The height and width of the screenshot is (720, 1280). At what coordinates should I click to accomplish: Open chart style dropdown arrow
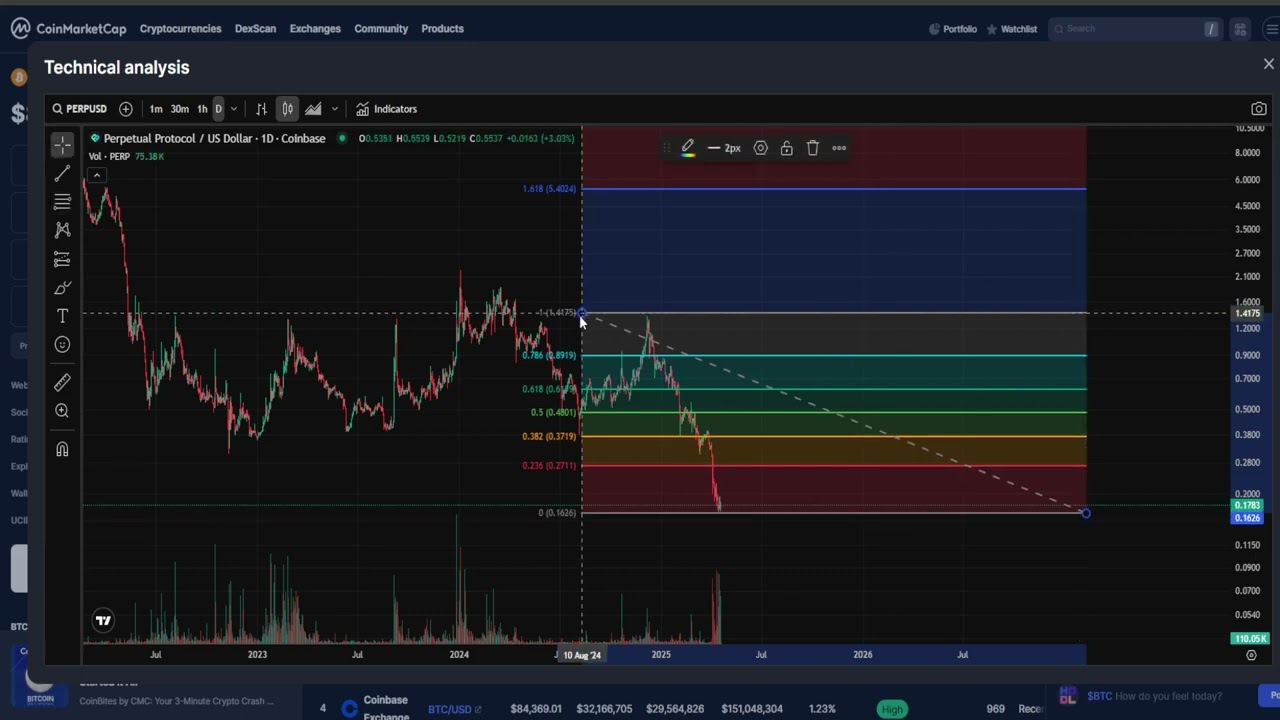pyautogui.click(x=334, y=109)
